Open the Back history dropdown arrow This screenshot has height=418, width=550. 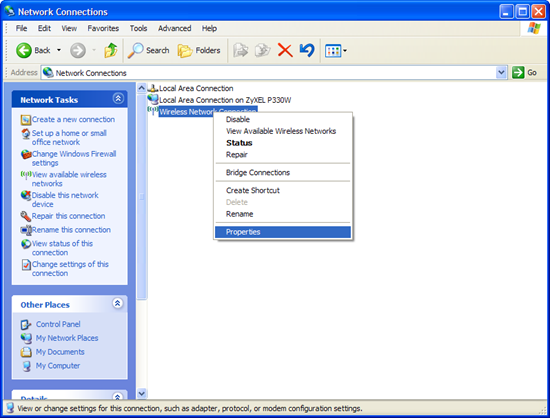pos(59,50)
